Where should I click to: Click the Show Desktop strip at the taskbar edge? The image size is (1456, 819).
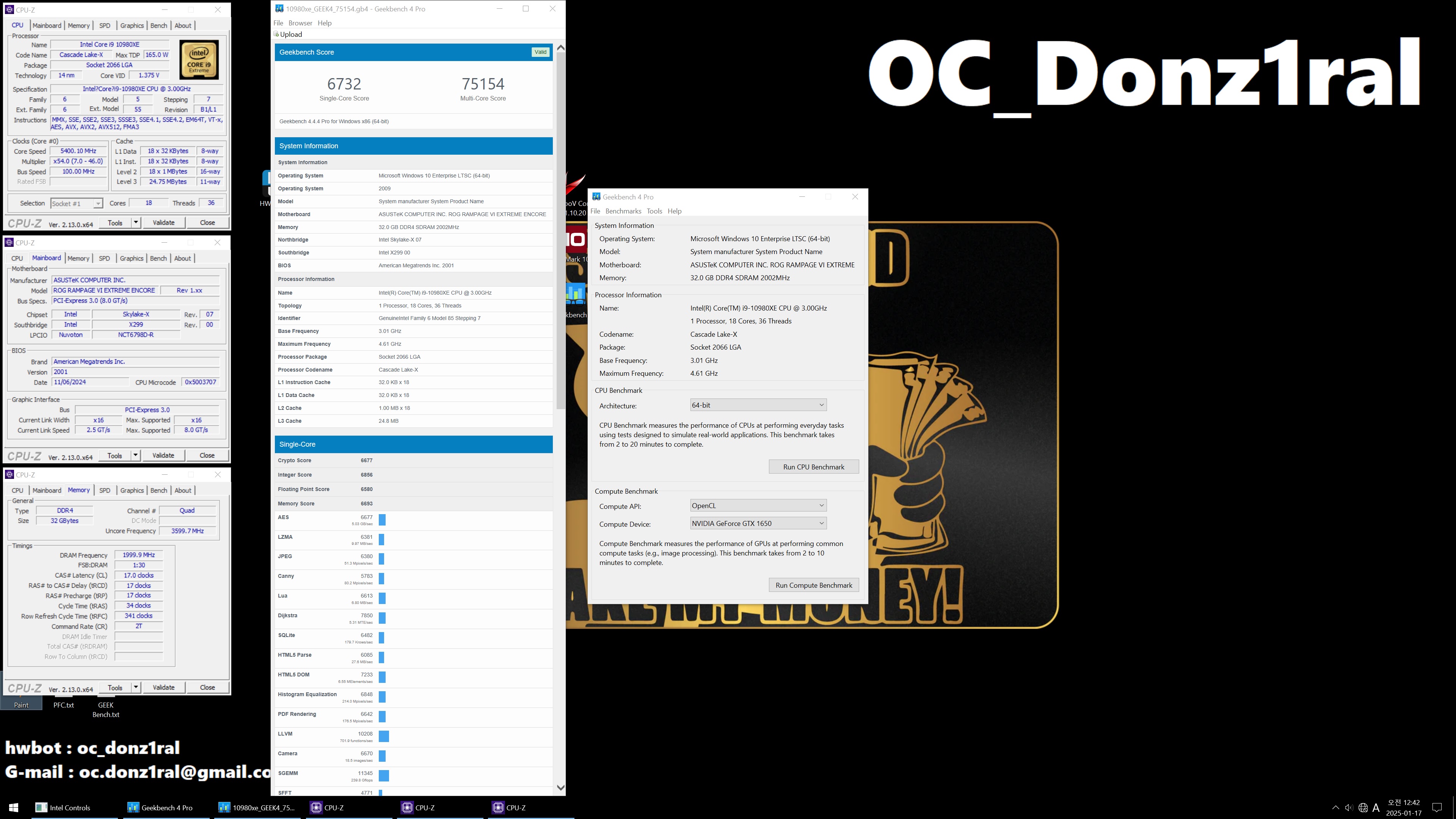(x=1454, y=808)
